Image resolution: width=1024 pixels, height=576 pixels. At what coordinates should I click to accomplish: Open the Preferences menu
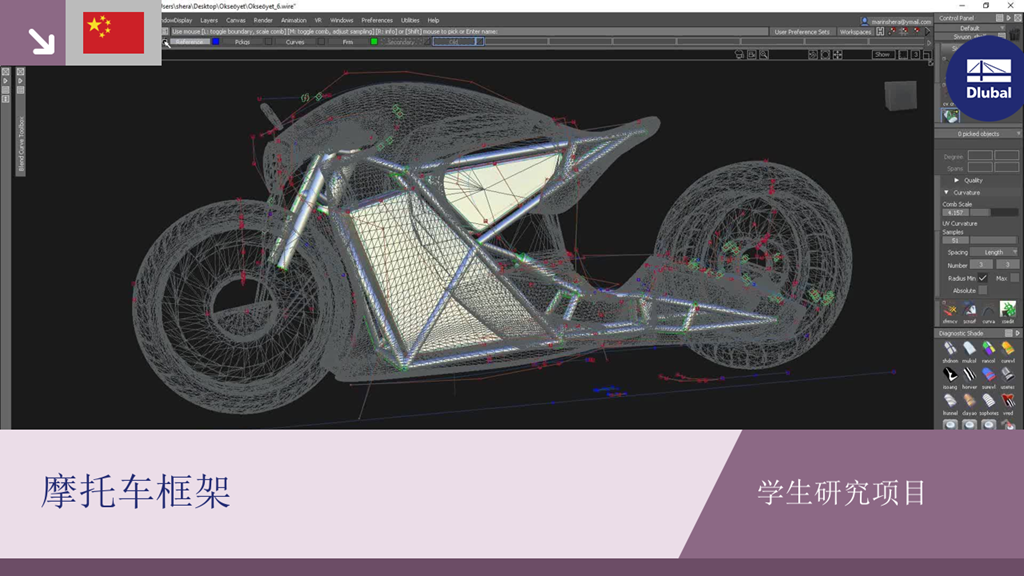(x=377, y=20)
